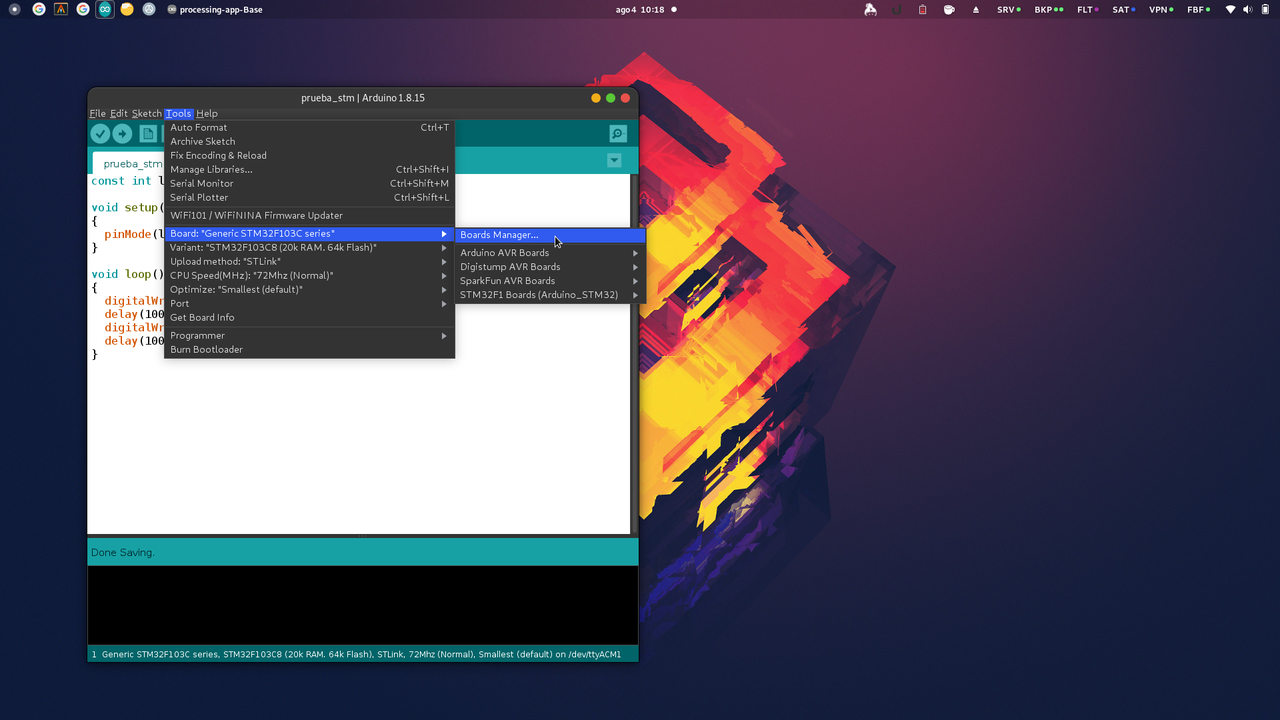Click the first Google icon in top panel
The image size is (1280, 720).
tap(38, 9)
